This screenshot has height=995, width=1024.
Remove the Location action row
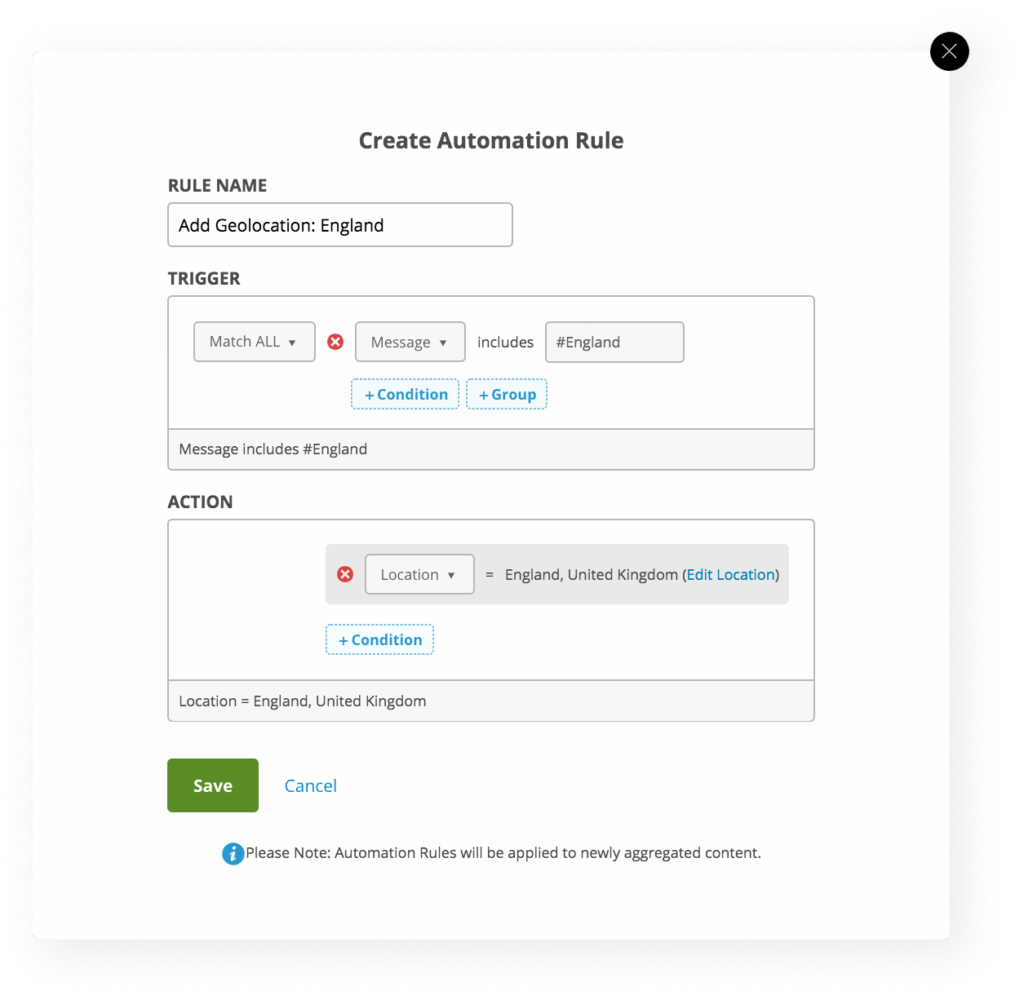(x=345, y=574)
